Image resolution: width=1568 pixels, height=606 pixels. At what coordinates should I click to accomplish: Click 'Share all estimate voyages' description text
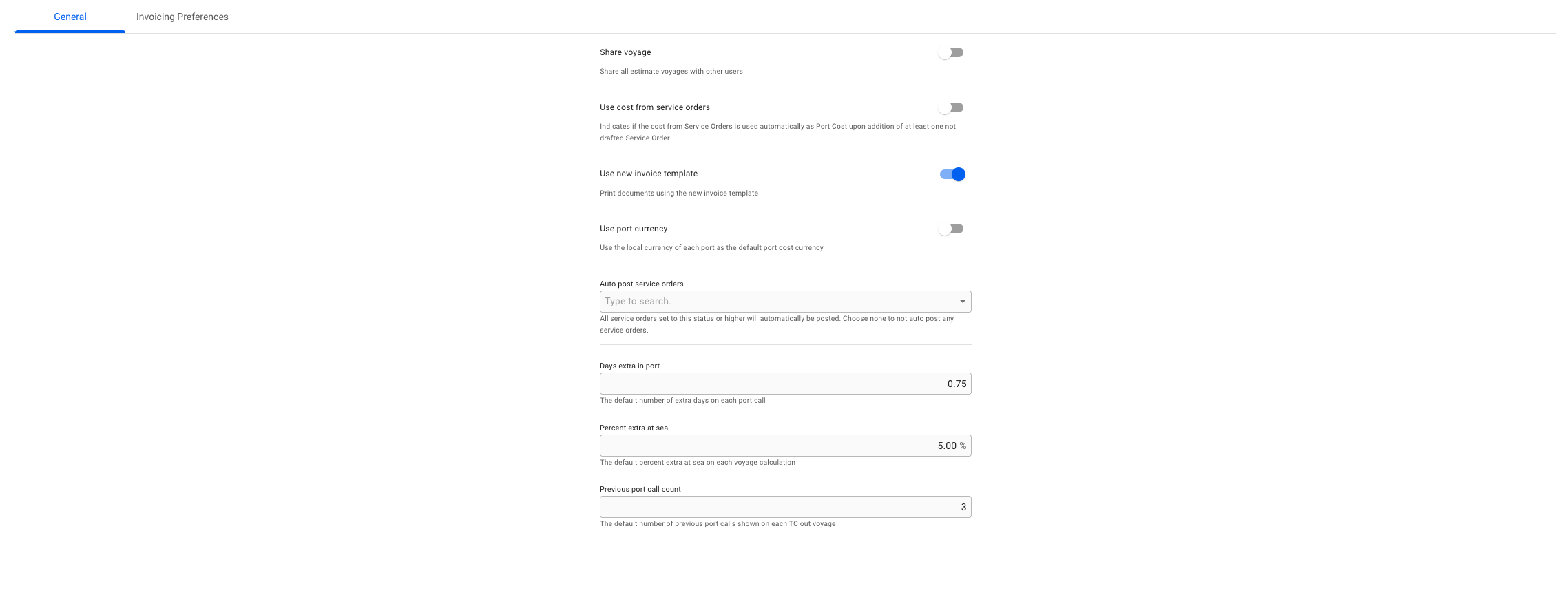click(x=671, y=72)
